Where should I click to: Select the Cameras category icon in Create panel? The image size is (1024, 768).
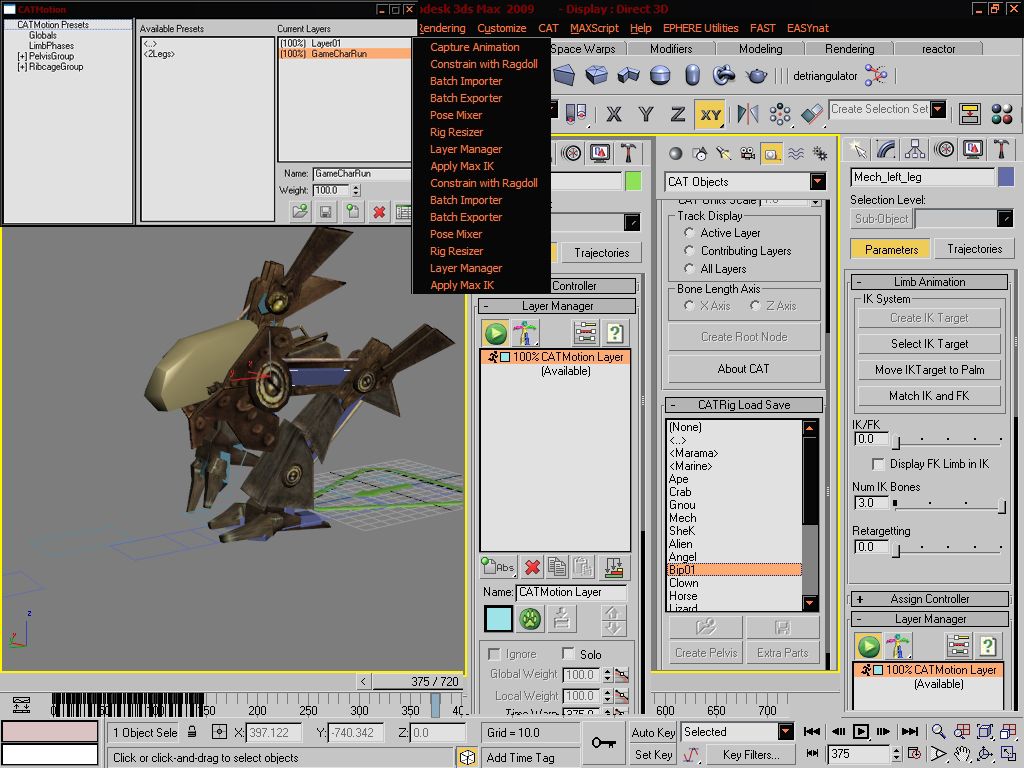click(x=747, y=154)
